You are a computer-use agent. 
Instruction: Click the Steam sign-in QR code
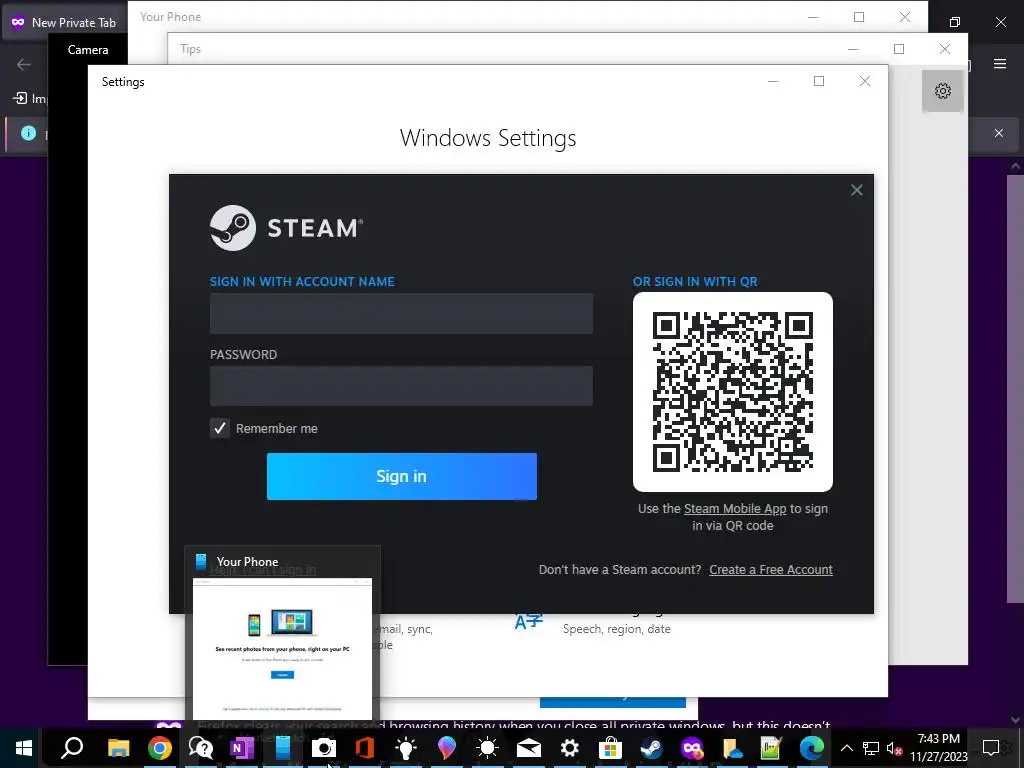pyautogui.click(x=733, y=392)
